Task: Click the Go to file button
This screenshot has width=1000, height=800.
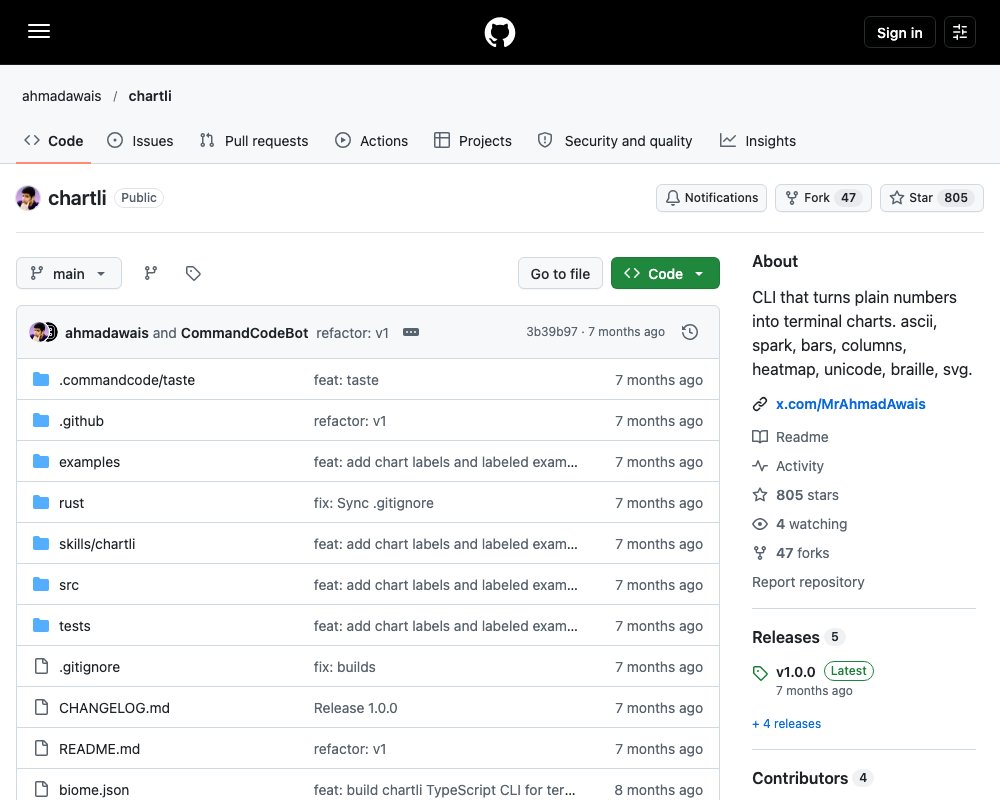Action: [x=560, y=274]
